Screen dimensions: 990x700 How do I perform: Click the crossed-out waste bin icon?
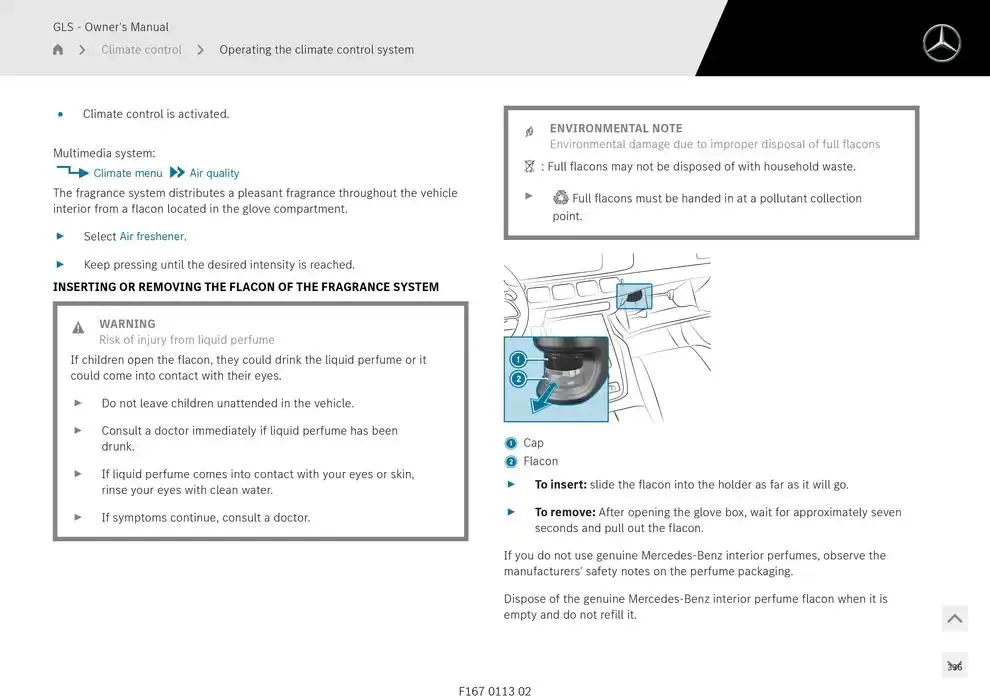click(x=529, y=166)
